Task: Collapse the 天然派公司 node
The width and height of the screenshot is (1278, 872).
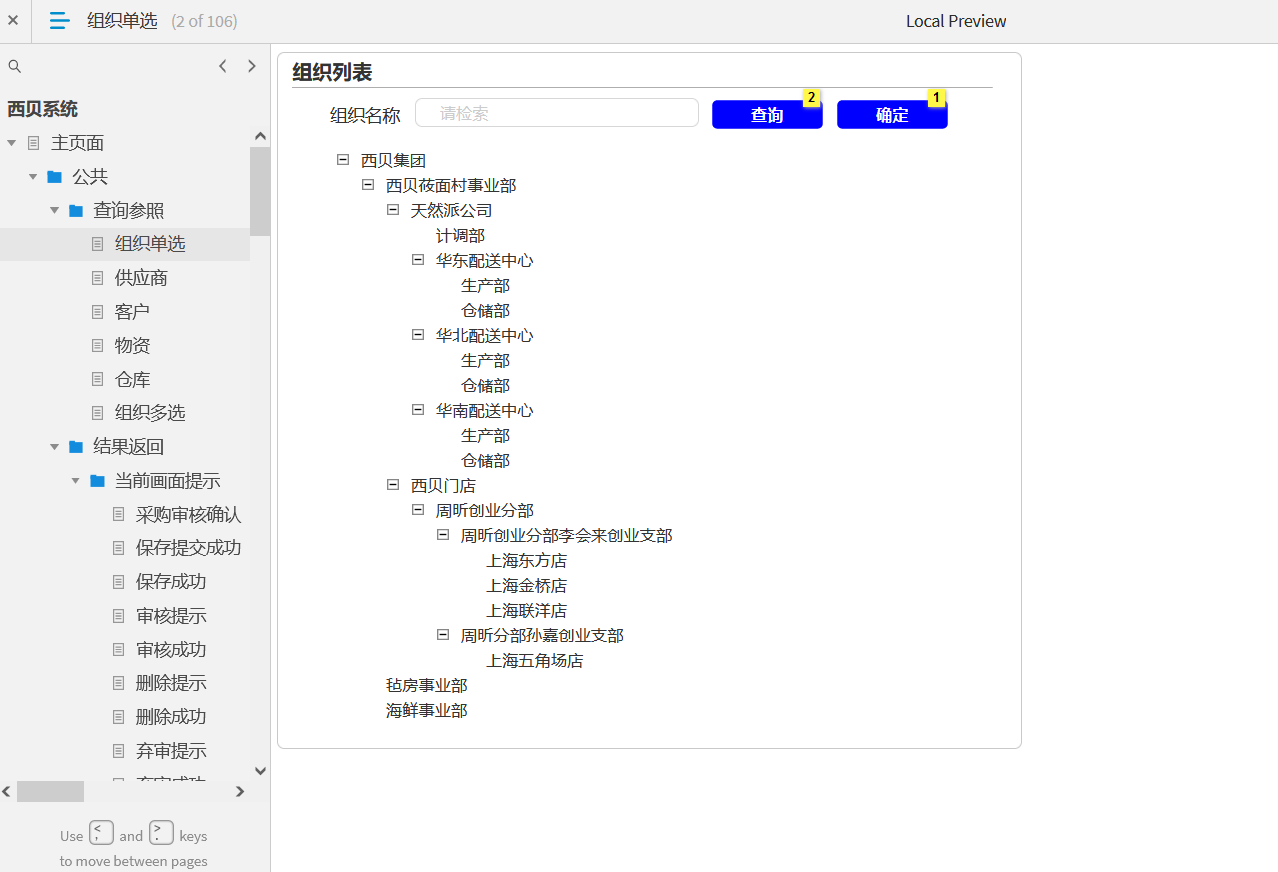Action: pyautogui.click(x=393, y=210)
